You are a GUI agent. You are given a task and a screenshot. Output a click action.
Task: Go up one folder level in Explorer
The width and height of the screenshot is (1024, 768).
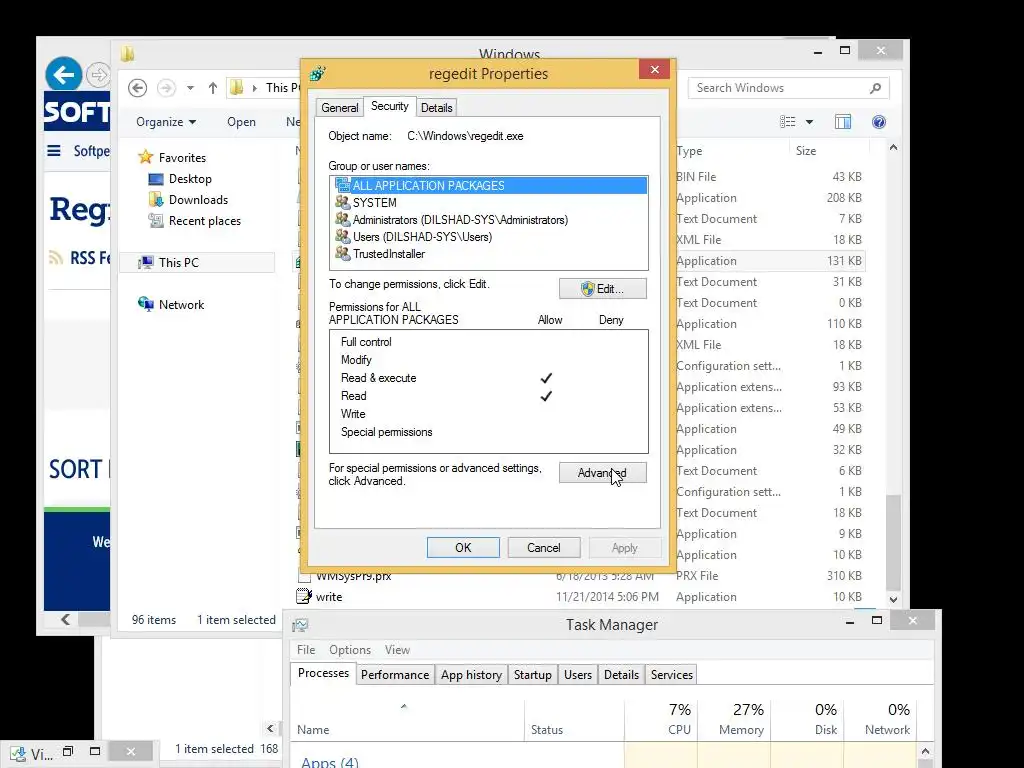coord(212,88)
